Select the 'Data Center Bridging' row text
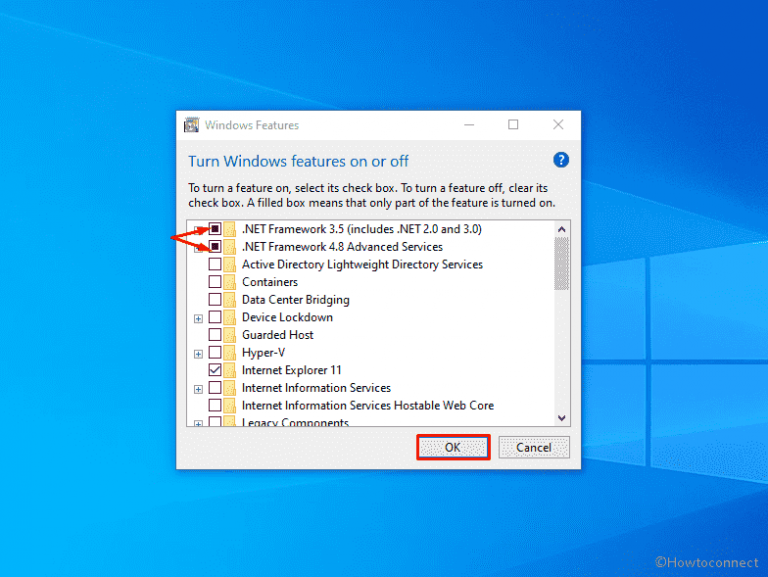The image size is (768, 577). tap(295, 299)
